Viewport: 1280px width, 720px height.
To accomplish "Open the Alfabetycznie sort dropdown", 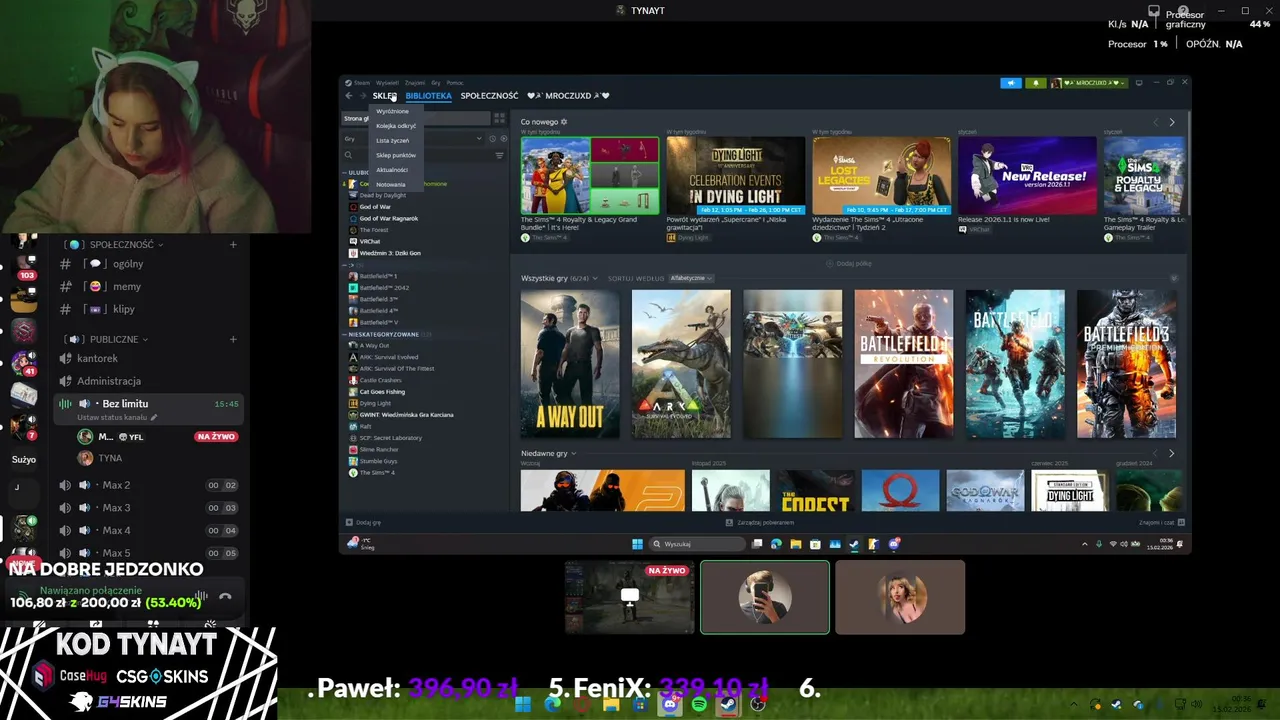I will (690, 278).
